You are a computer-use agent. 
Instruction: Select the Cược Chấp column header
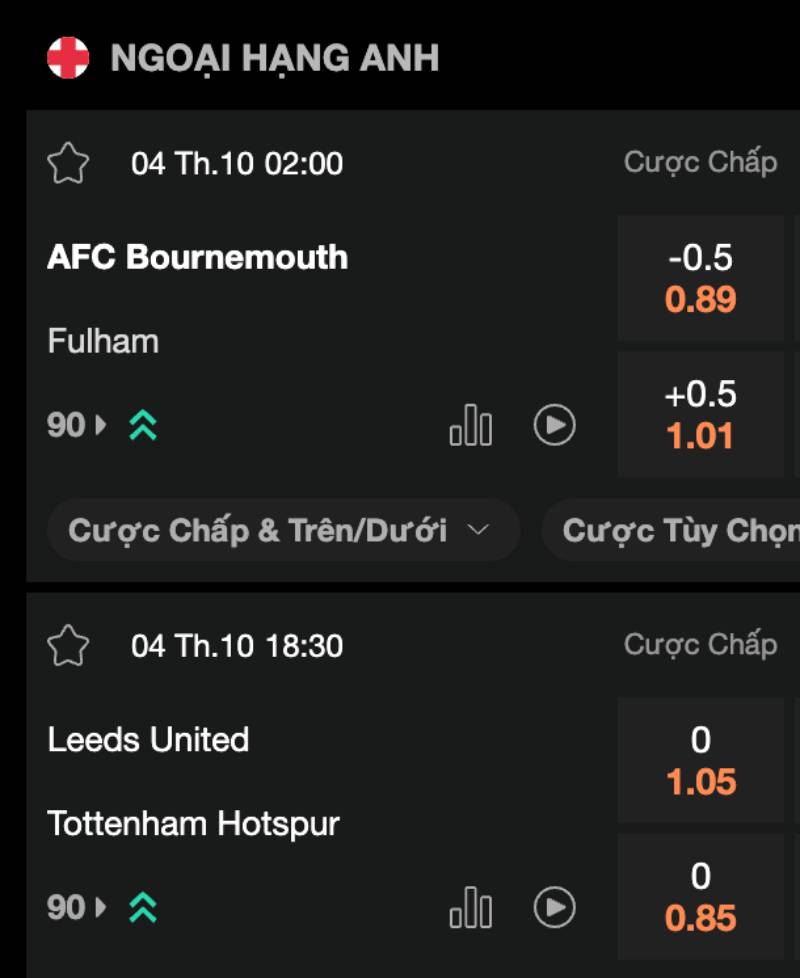[x=700, y=162]
